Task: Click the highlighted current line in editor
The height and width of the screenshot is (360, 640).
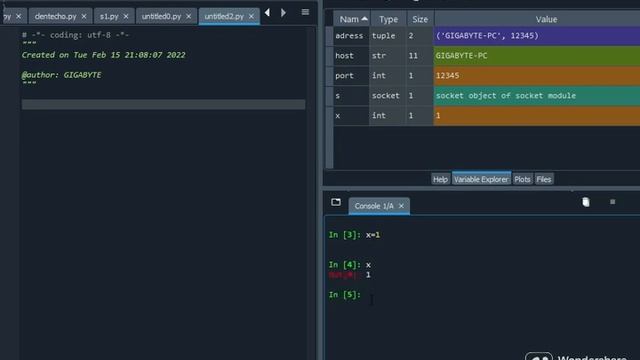Action: point(163,104)
